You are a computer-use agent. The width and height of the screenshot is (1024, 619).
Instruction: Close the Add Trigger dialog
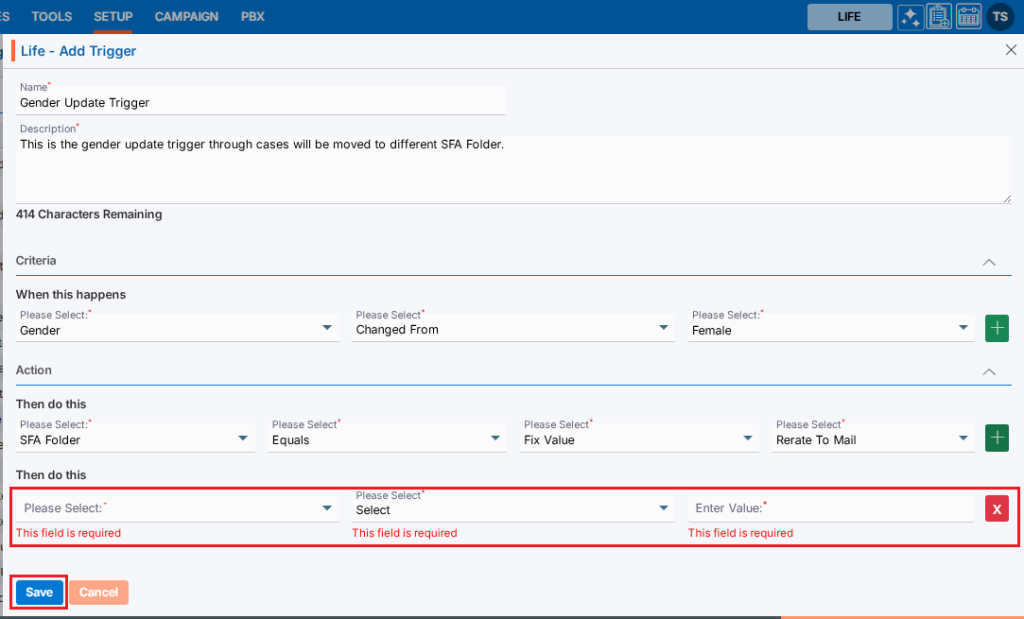pyautogui.click(x=1009, y=50)
